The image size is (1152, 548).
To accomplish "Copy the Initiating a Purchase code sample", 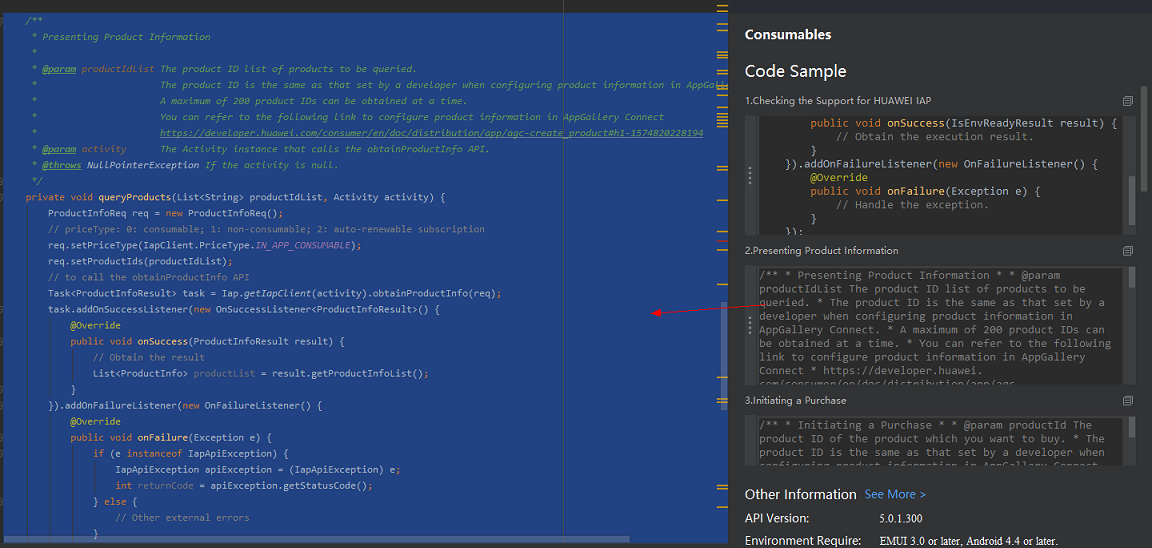I will [x=1128, y=400].
